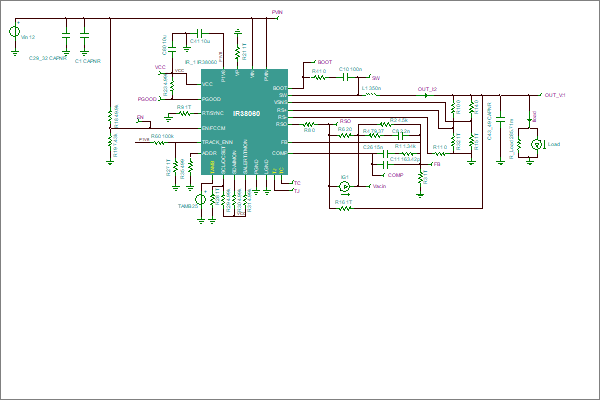The height and width of the screenshot is (400, 600).
Task: Click the purple VCC net label
Action: (160, 67)
